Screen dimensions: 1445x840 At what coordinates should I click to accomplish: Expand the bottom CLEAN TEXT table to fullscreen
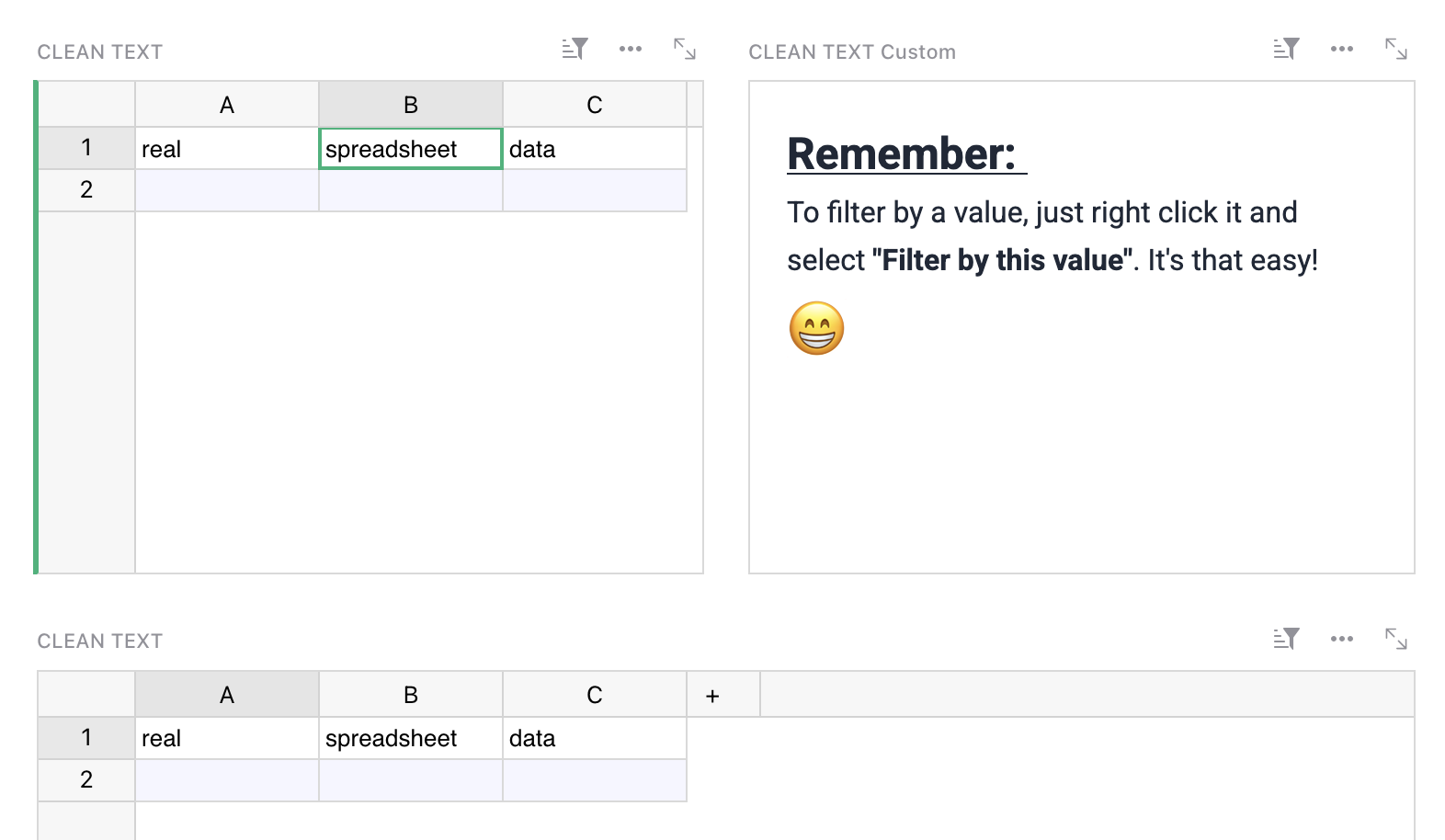point(1395,638)
